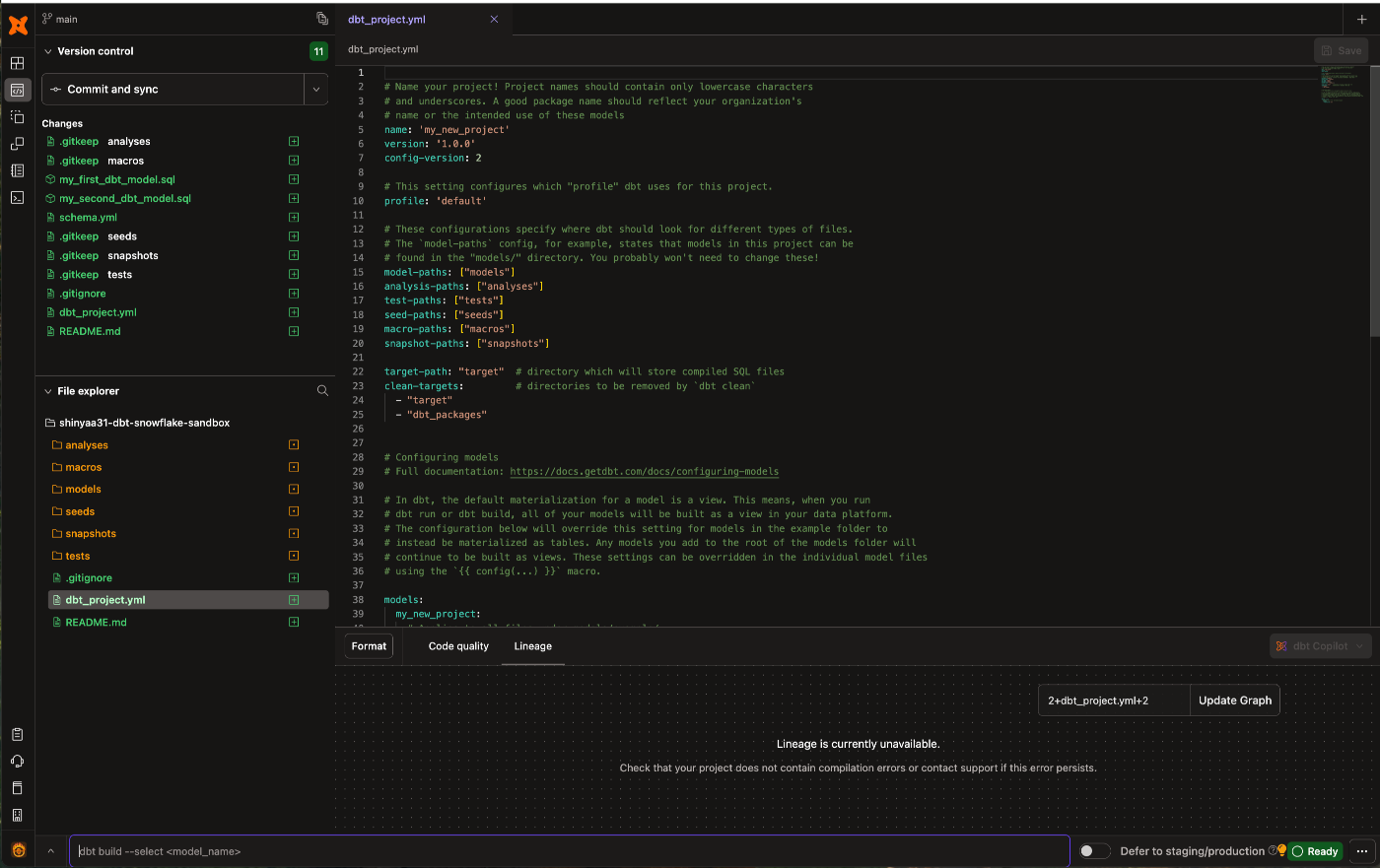Click the Update Graph button

[1235, 701]
